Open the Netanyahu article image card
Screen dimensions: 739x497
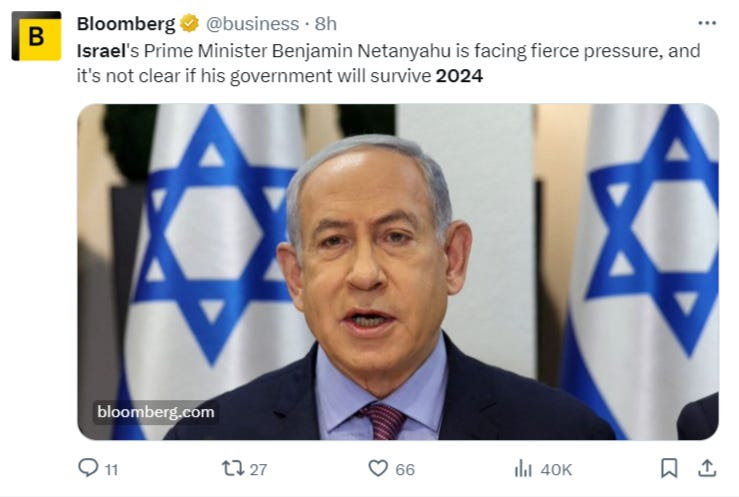point(398,272)
